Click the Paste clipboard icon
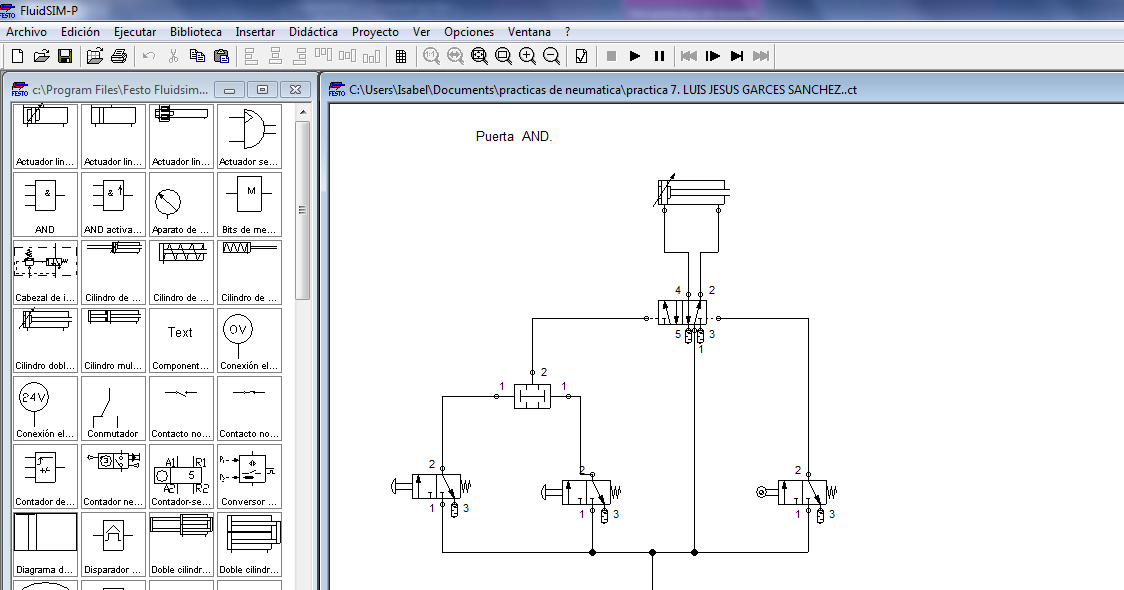Viewport: 1124px width, 590px height. pyautogui.click(x=222, y=56)
